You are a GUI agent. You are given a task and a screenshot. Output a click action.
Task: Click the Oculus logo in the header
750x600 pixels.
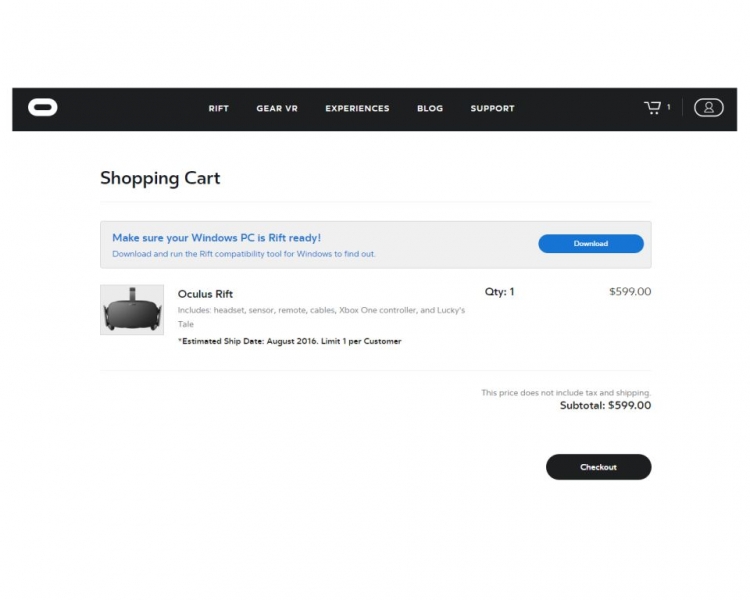coord(42,108)
